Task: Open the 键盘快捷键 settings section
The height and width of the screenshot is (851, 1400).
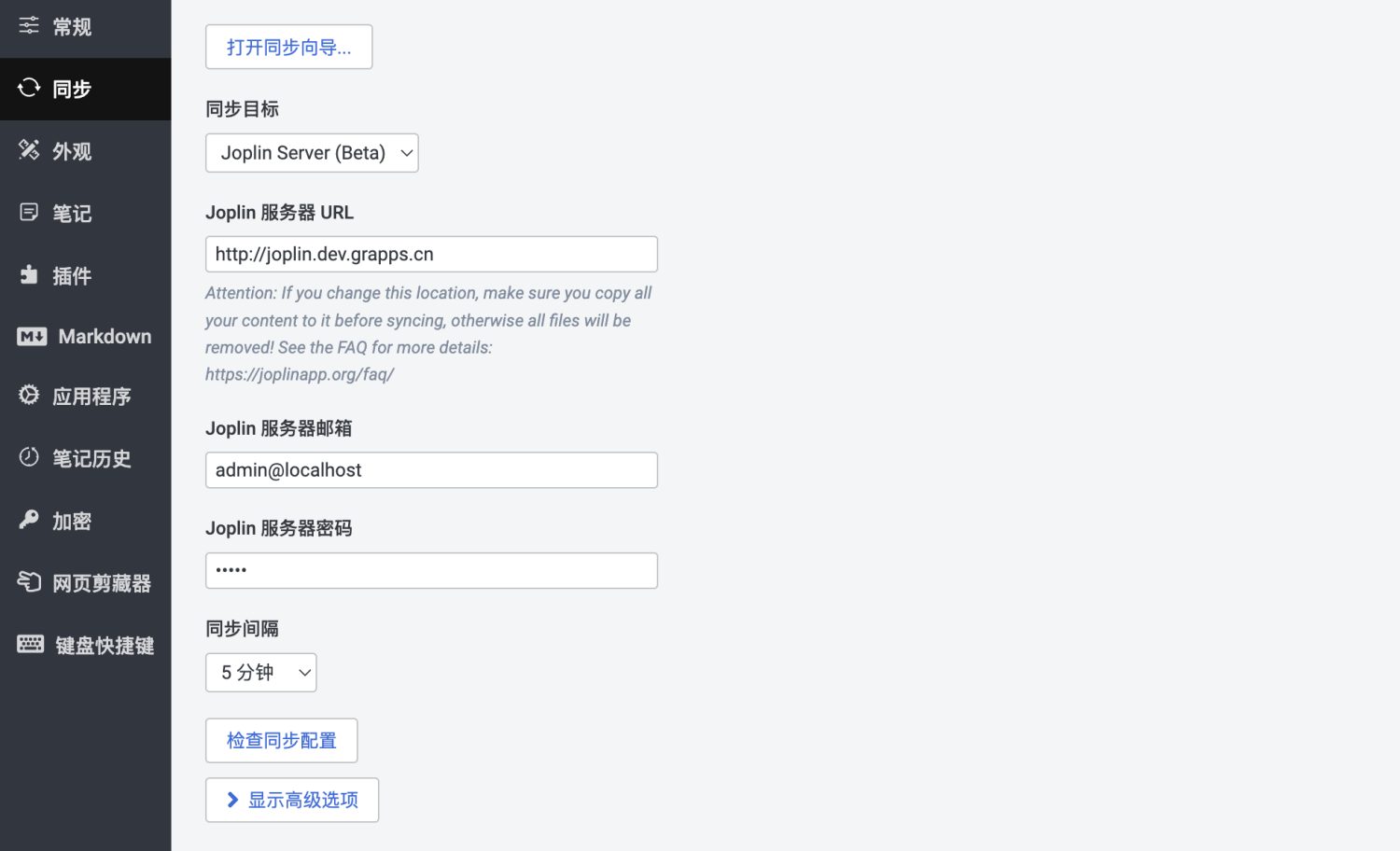Action: coord(86,646)
